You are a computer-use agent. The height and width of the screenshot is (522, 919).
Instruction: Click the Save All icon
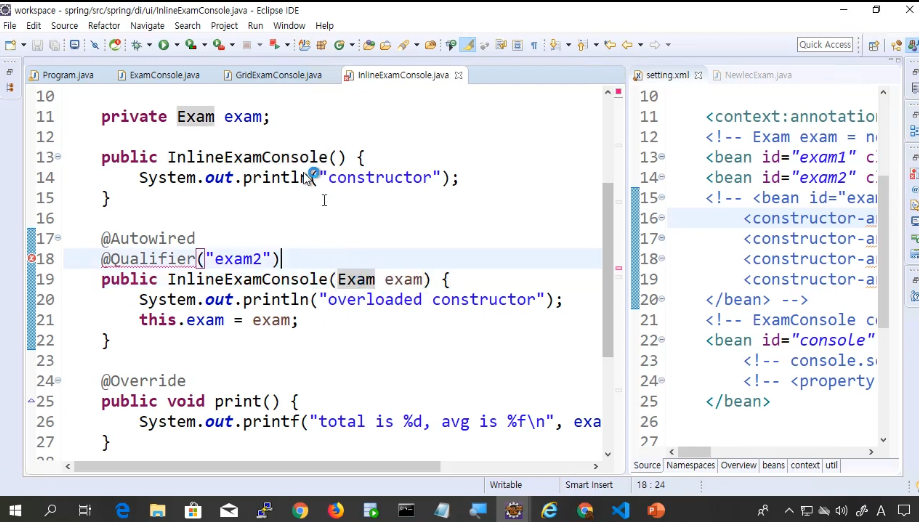coord(54,45)
